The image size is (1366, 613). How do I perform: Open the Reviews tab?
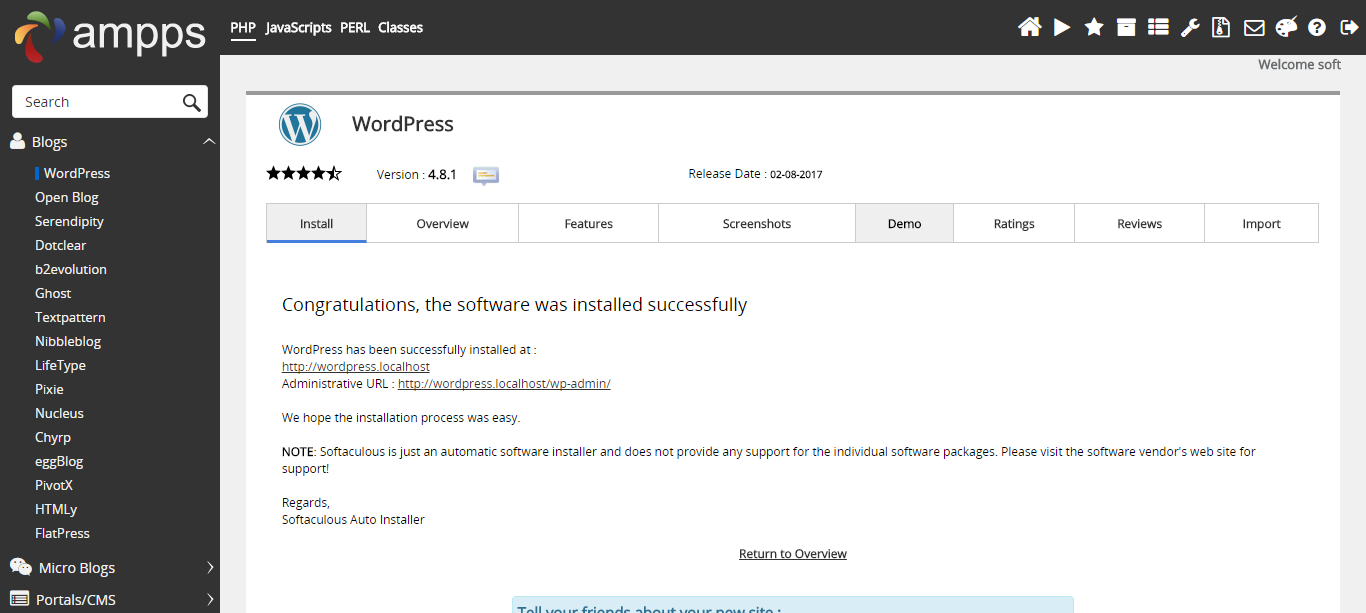point(1140,223)
